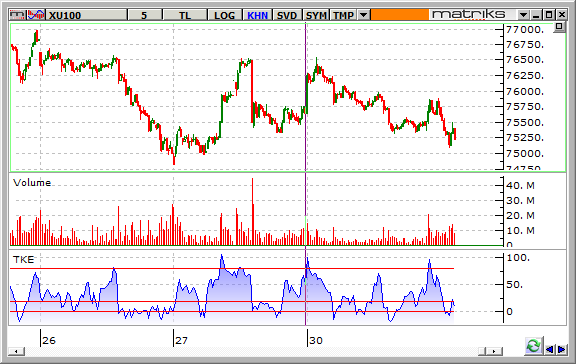Click the Volume indicator label
576x364 pixels.
(32, 183)
